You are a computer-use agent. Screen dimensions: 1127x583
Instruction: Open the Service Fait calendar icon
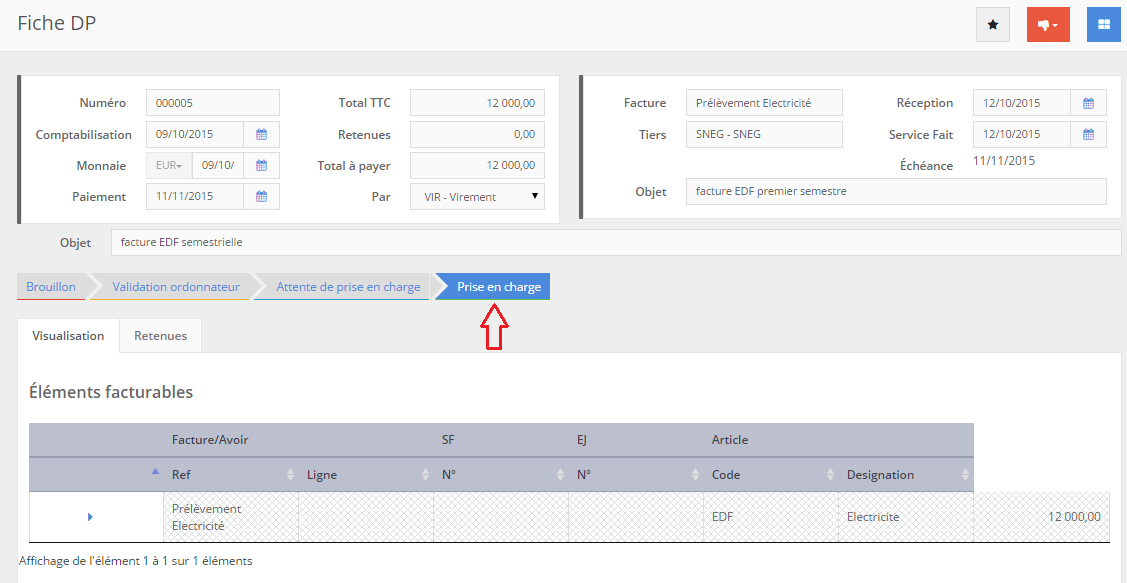click(x=1088, y=134)
